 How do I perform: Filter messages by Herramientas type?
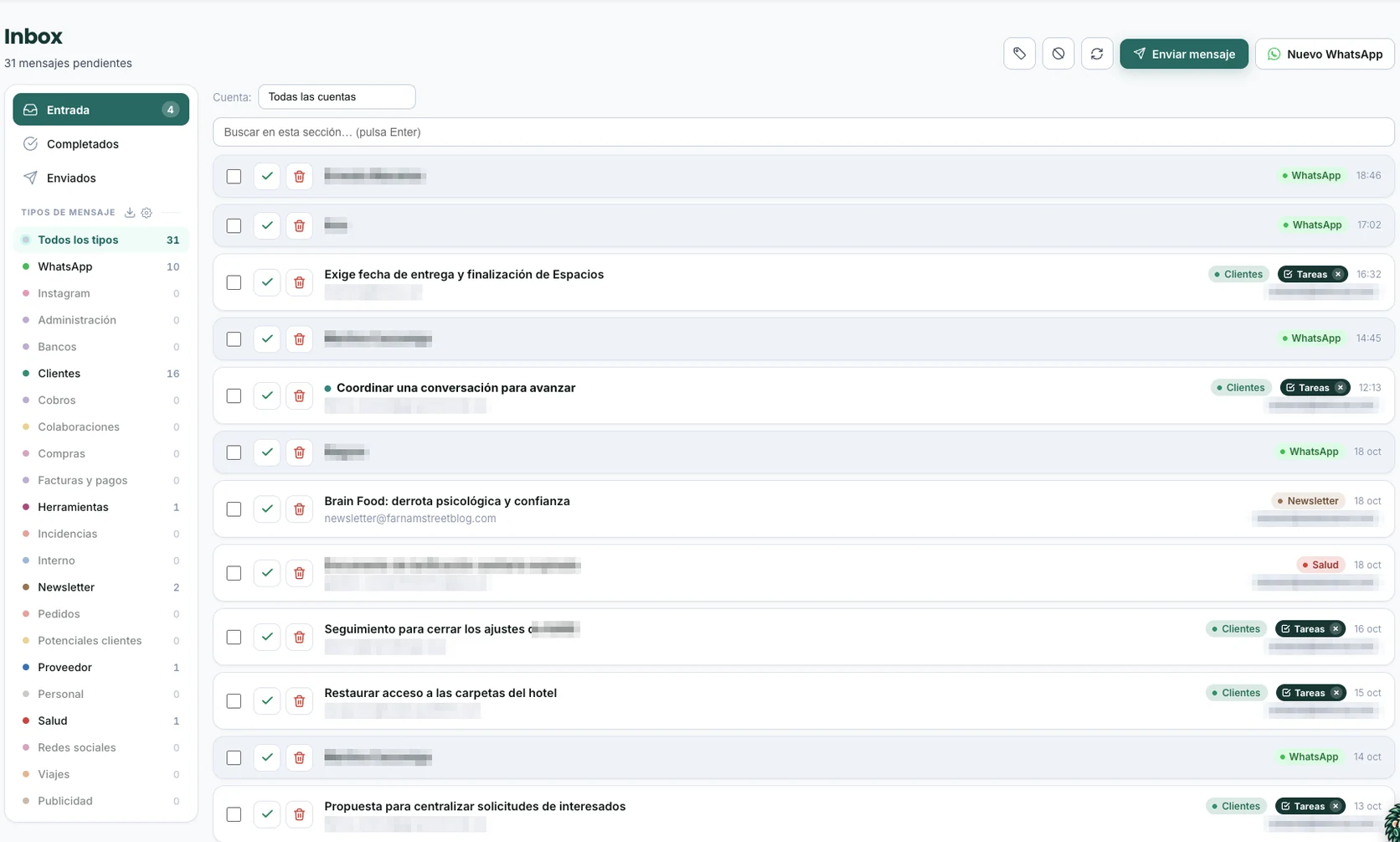coord(101,507)
